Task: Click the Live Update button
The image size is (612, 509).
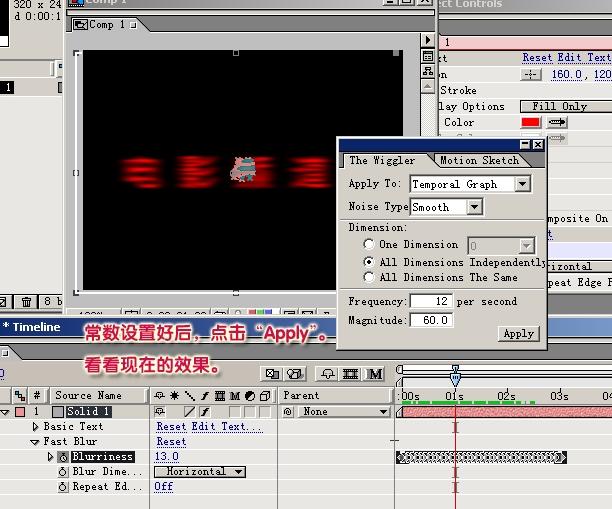Action: 272,374
